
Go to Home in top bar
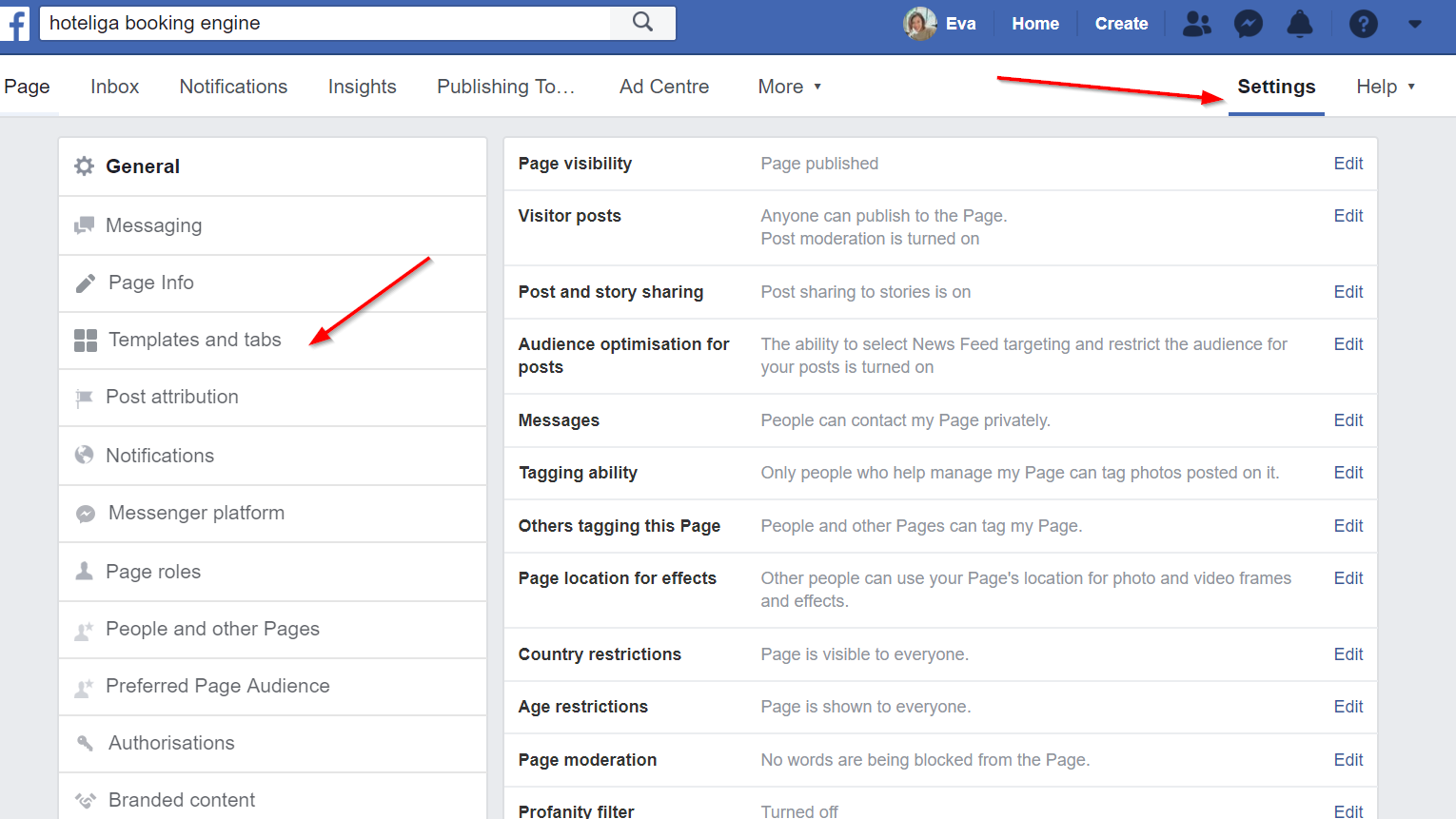coord(1035,24)
